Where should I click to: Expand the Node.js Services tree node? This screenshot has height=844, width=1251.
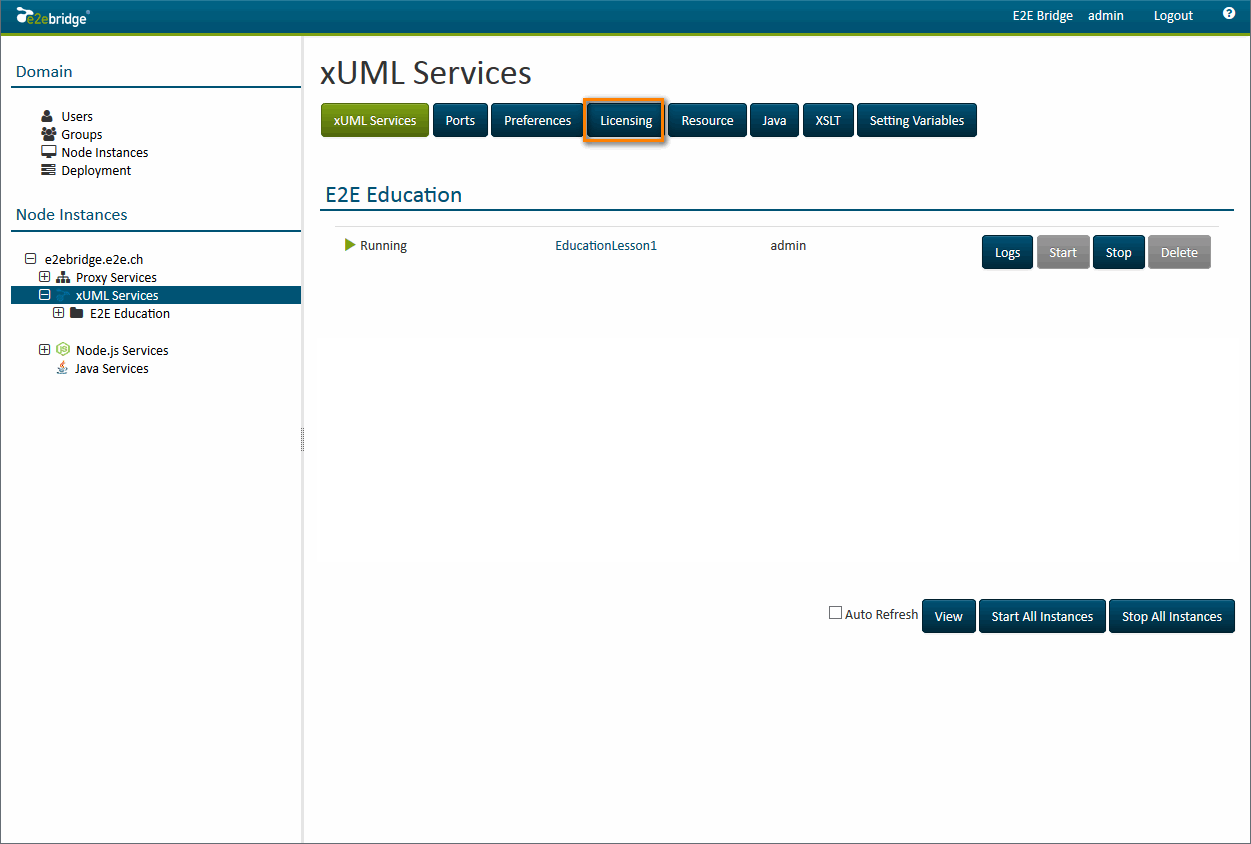click(x=44, y=350)
